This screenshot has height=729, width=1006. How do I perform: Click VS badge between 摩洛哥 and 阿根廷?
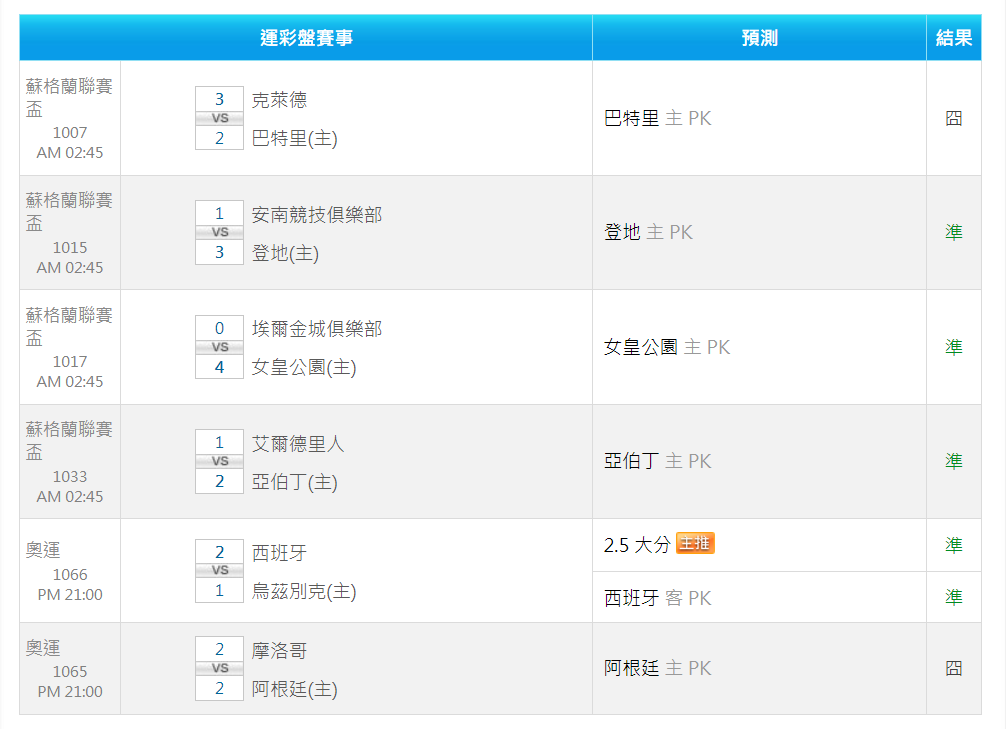[219, 668]
